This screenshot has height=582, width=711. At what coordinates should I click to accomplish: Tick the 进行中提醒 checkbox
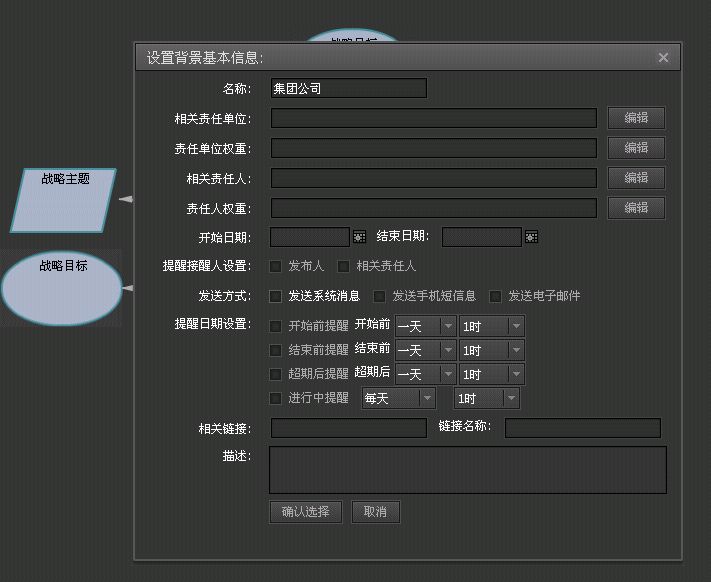click(x=276, y=398)
